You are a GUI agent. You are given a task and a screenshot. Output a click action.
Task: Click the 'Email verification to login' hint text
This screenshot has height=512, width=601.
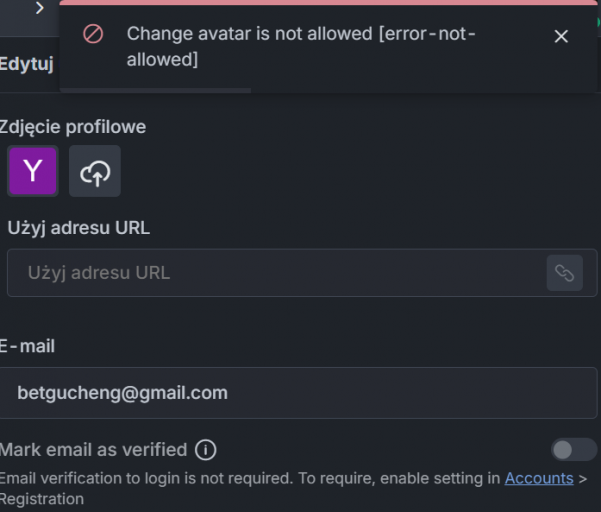[x=293, y=489]
